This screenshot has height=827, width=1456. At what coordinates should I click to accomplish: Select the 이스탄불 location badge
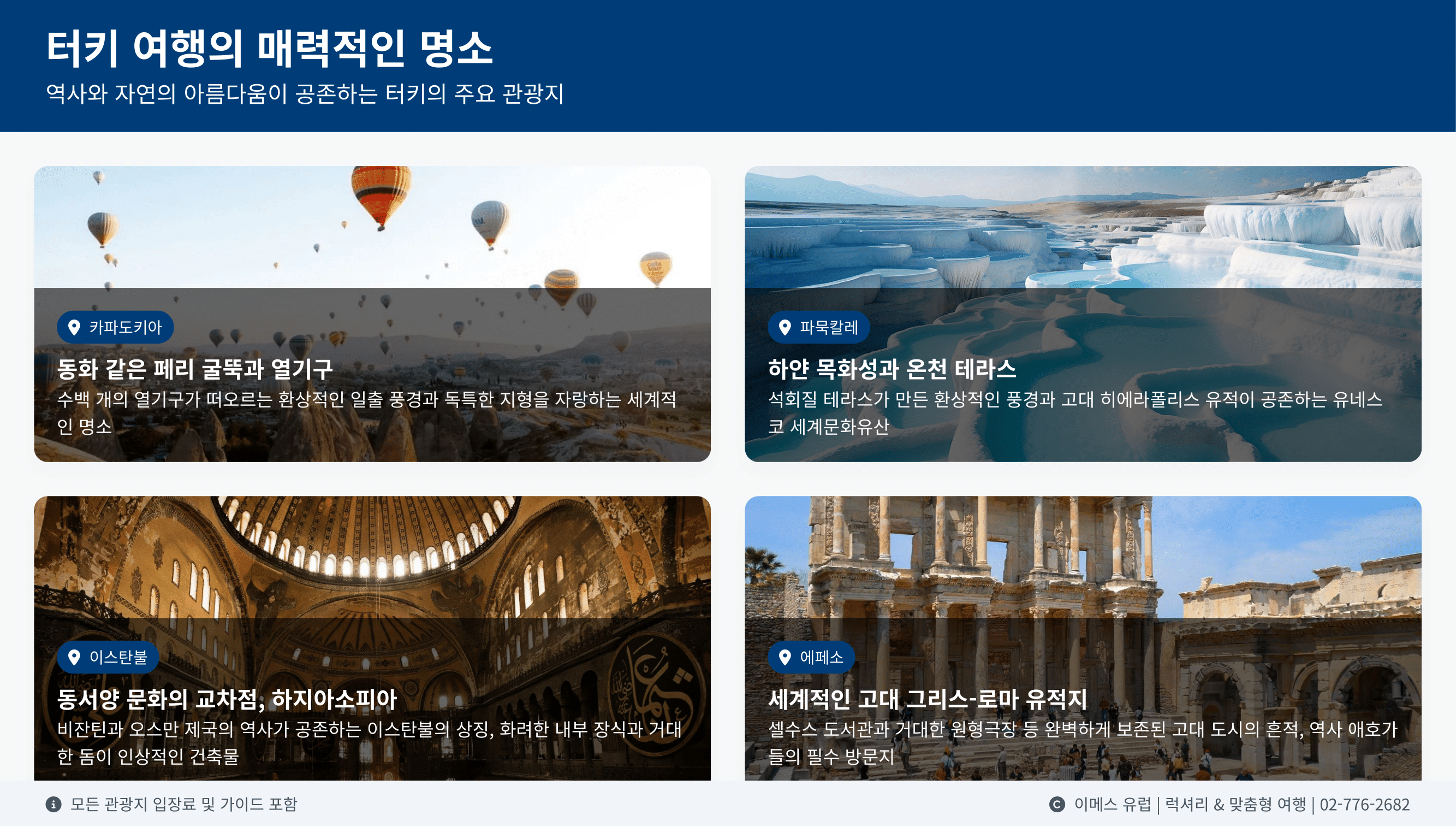[108, 657]
